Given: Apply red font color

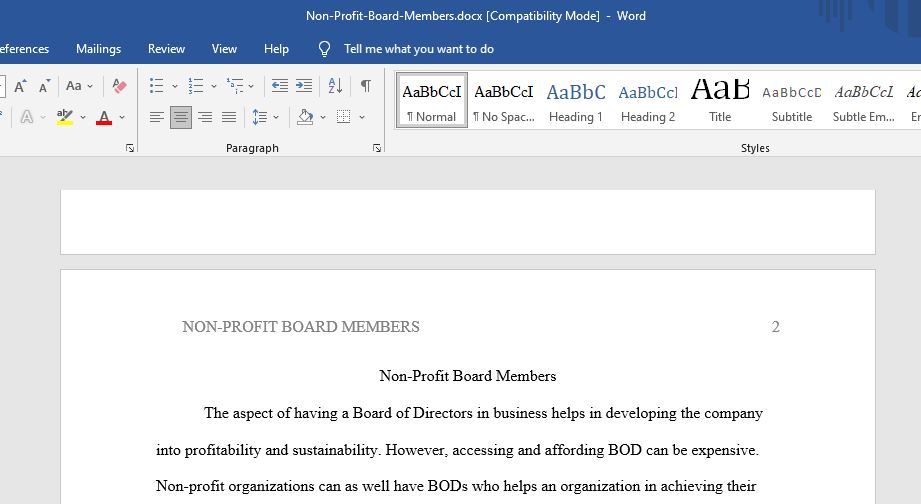Looking at the screenshot, I should pyautogui.click(x=104, y=117).
